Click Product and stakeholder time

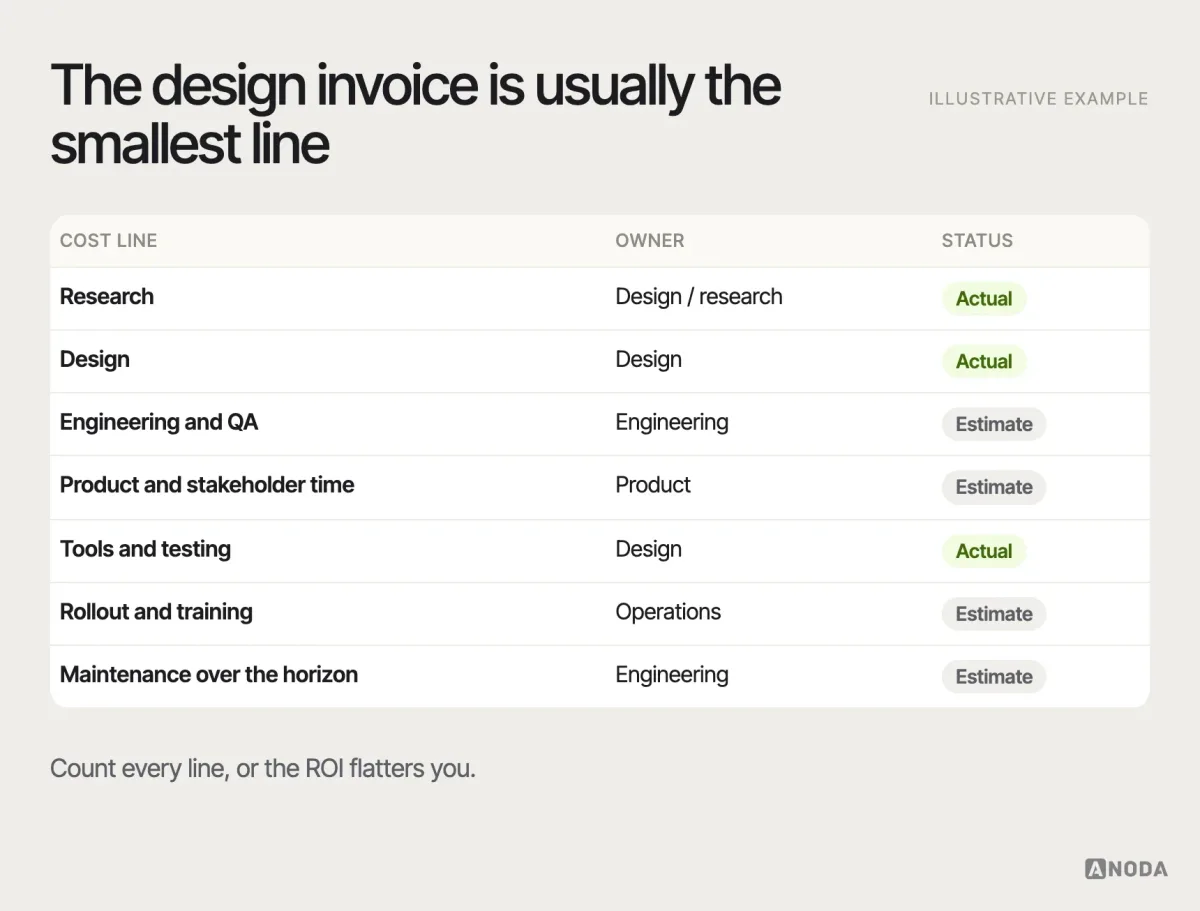[207, 485]
